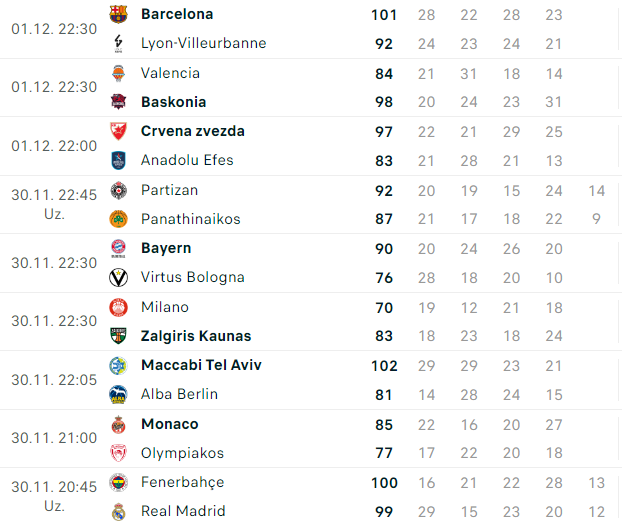Select the Partizan team name
This screenshot has height=523, width=622.
[169, 190]
